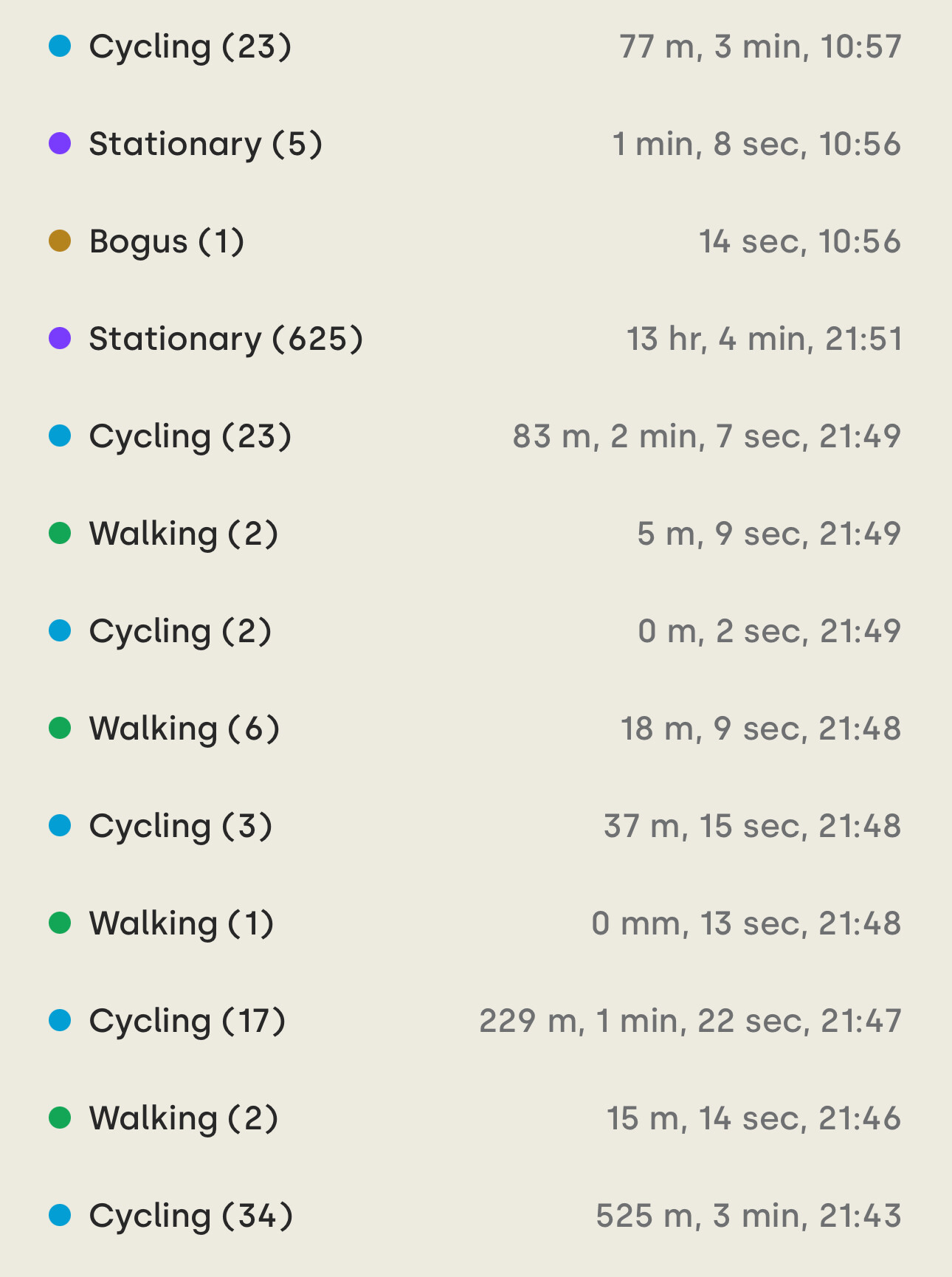Open the Bogus (1) entry
This screenshot has width=952, height=1277.
[476, 241]
